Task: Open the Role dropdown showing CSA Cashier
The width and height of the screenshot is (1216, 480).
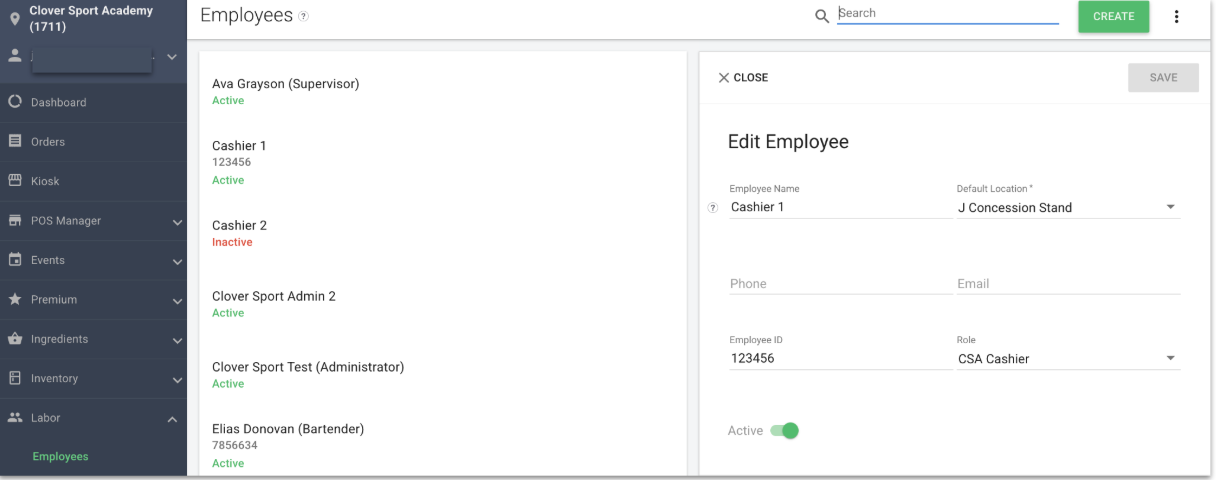Action: coord(1068,358)
